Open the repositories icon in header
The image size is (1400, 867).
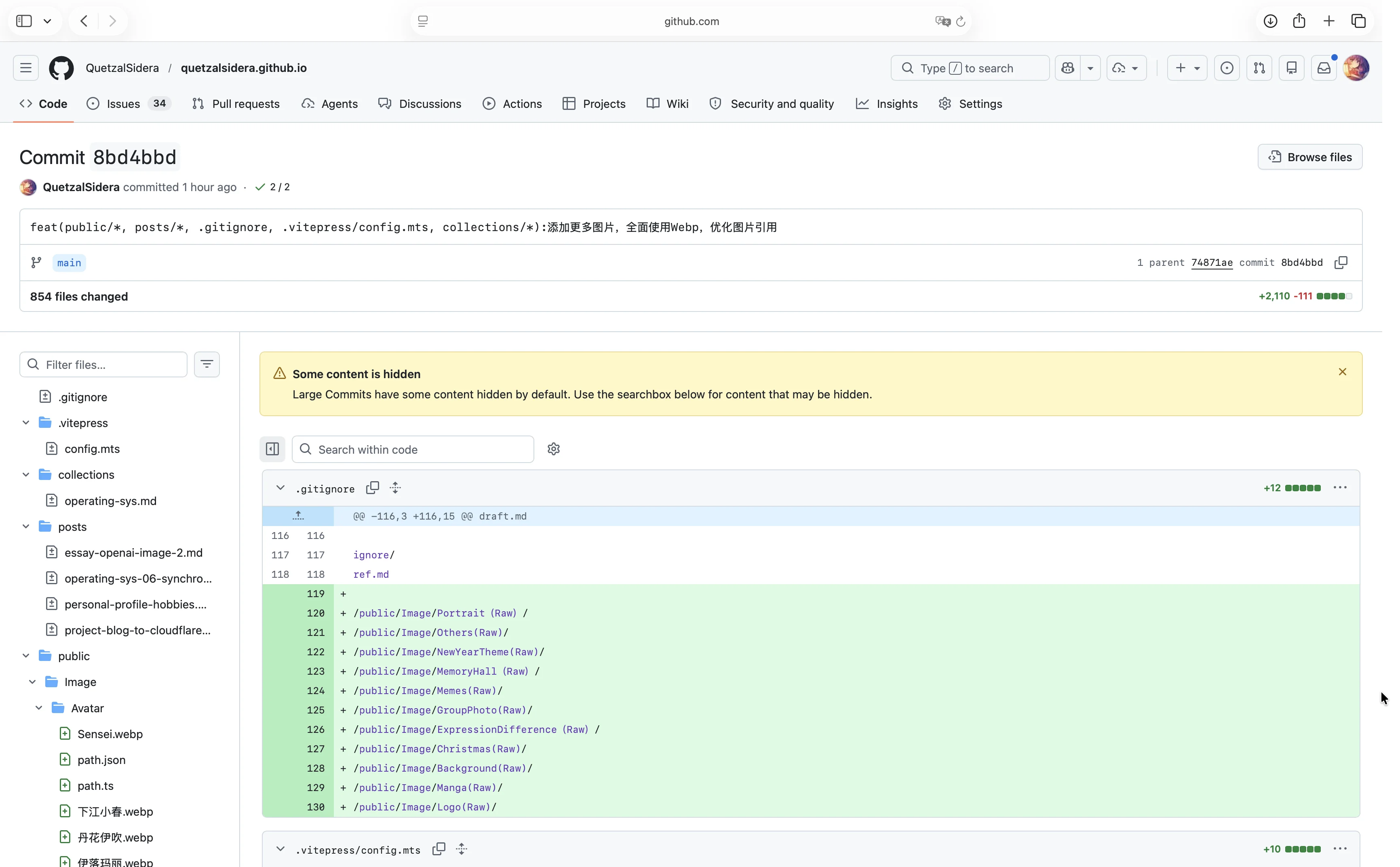[x=1292, y=67]
